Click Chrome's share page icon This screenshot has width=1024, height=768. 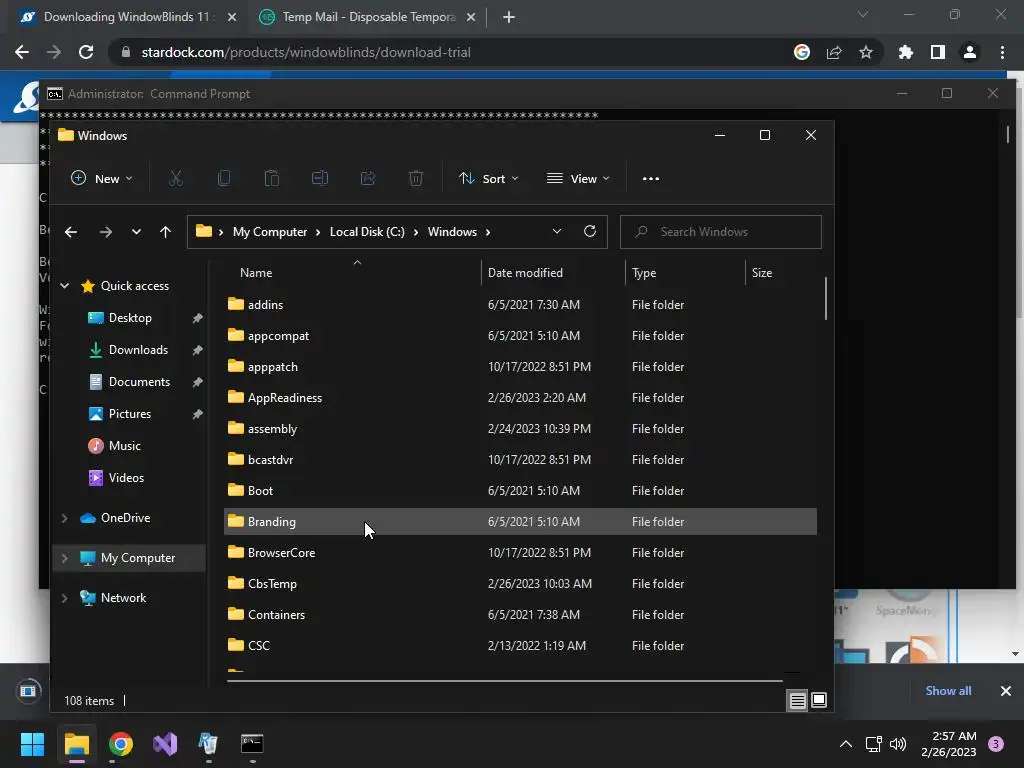coord(834,52)
